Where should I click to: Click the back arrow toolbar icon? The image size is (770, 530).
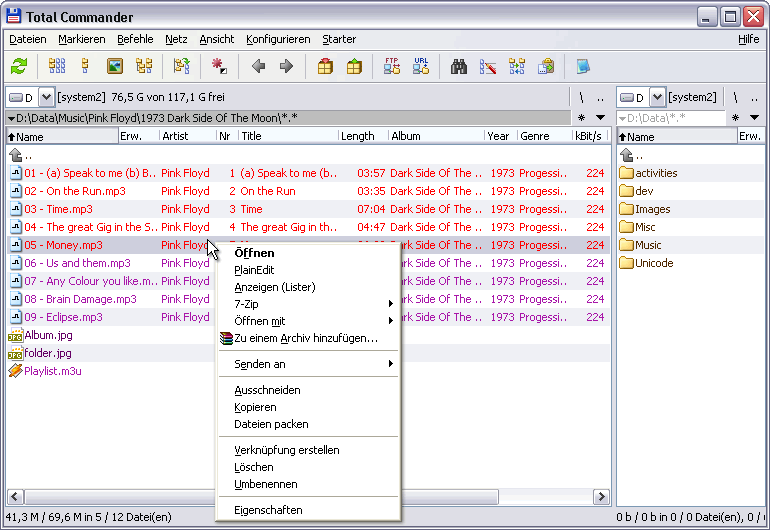pos(258,67)
